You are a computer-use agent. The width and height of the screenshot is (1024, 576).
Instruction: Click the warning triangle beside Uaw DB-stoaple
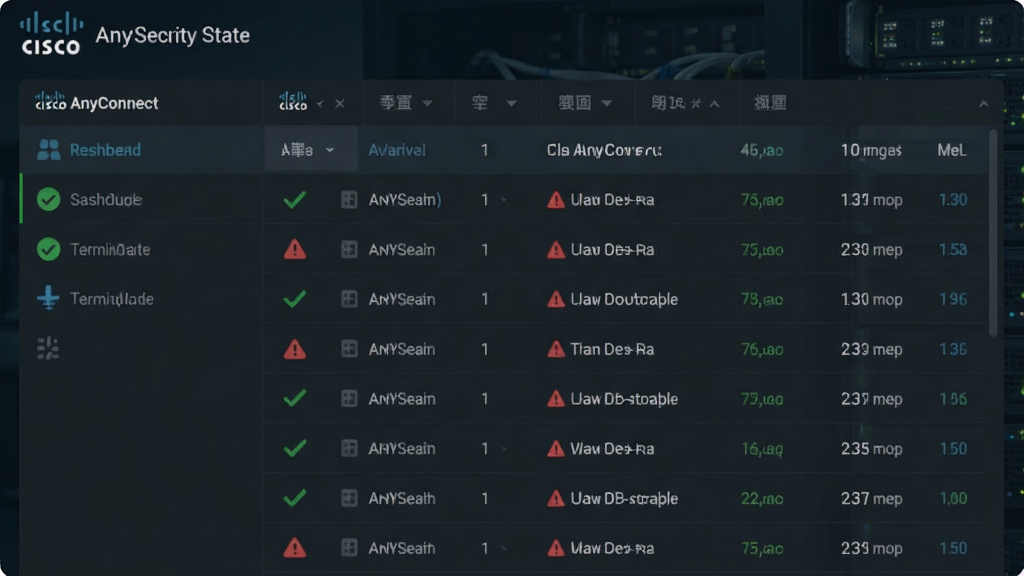pos(556,398)
